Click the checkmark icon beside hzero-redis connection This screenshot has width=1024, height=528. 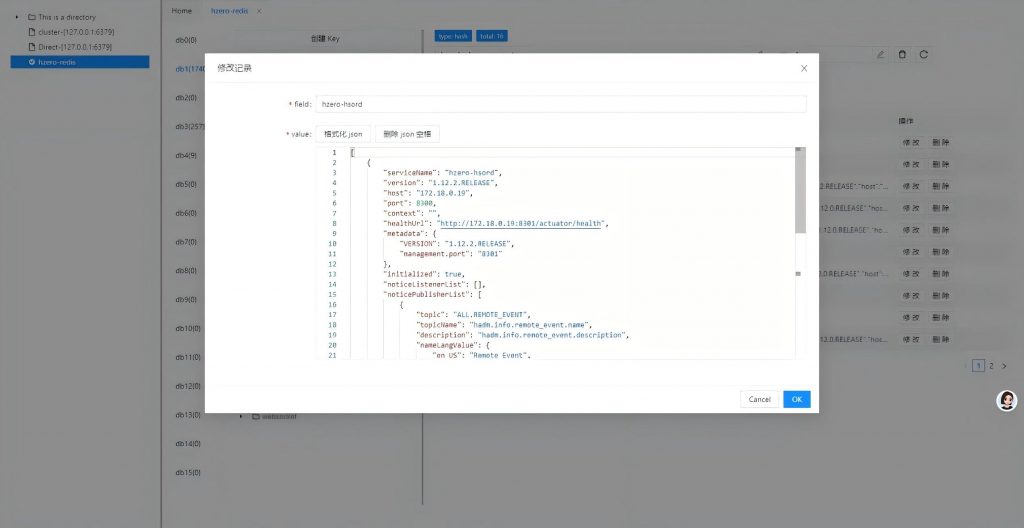click(32, 62)
